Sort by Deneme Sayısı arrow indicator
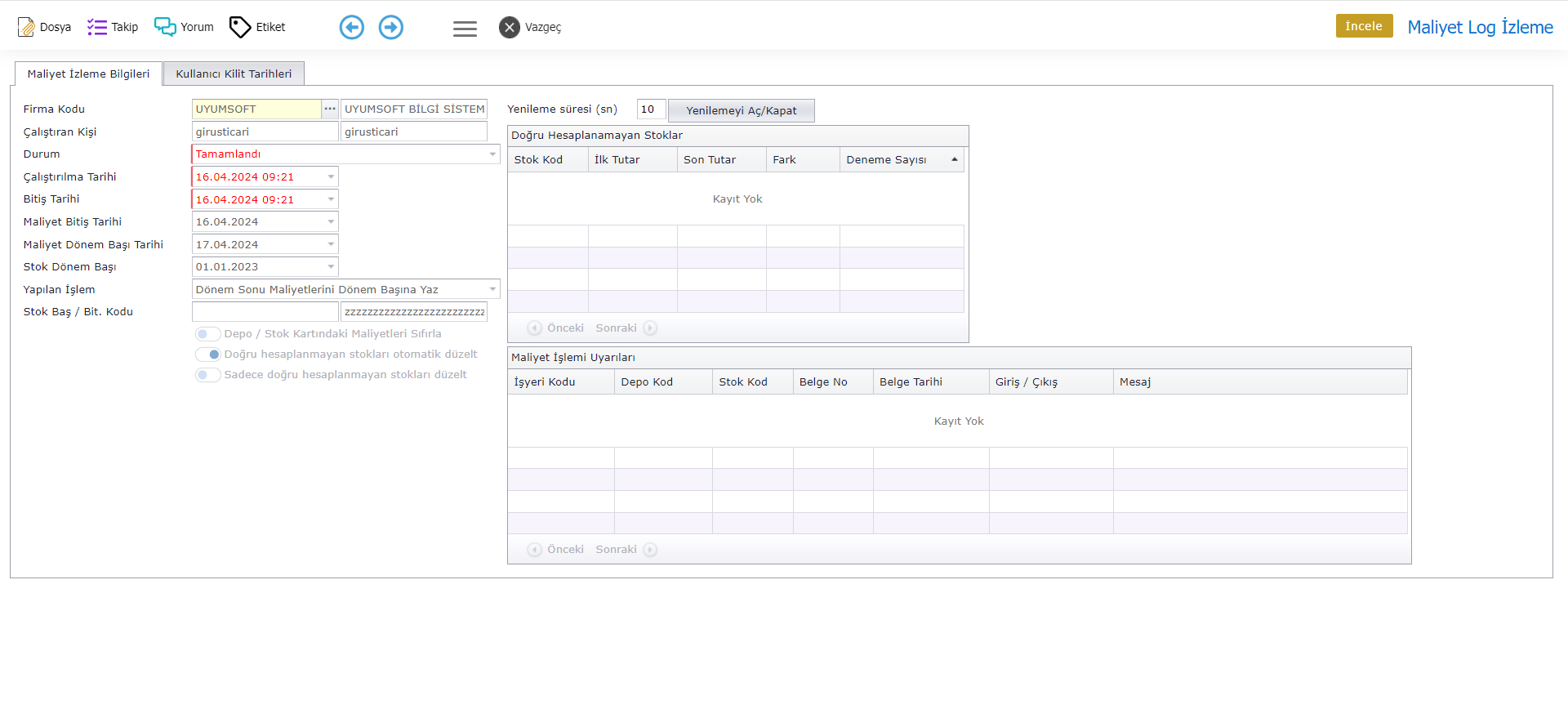 pyautogui.click(x=954, y=159)
